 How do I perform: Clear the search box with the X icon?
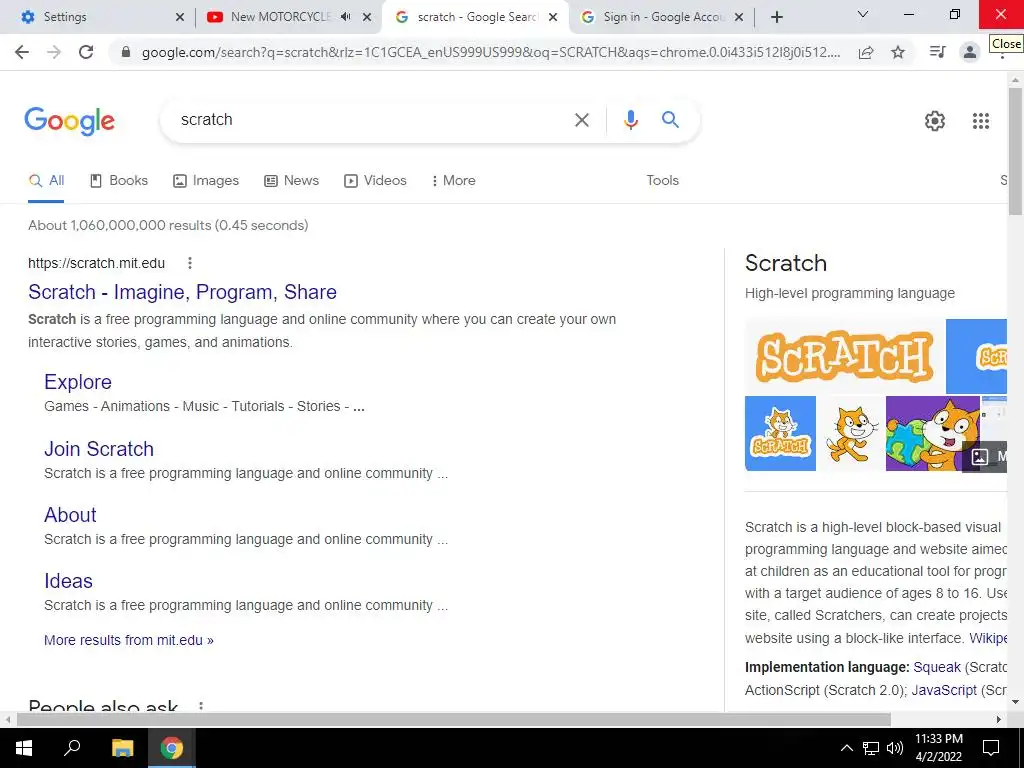click(x=581, y=120)
